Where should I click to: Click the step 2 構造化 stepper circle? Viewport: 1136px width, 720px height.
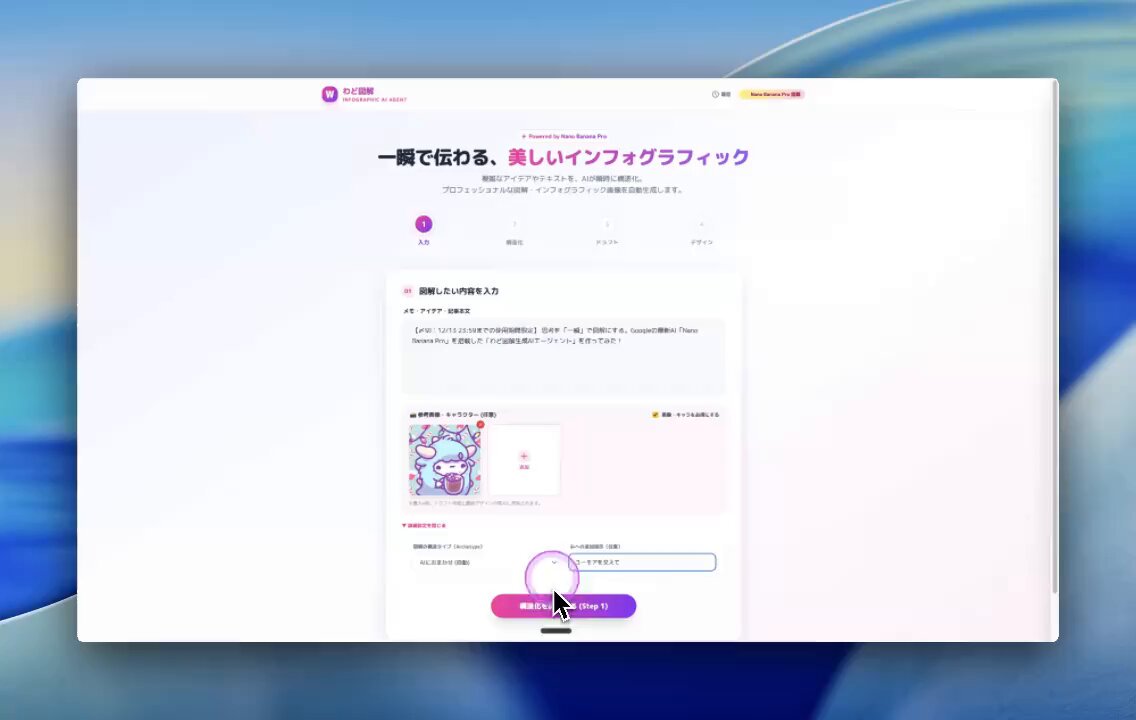pyautogui.click(x=515, y=225)
